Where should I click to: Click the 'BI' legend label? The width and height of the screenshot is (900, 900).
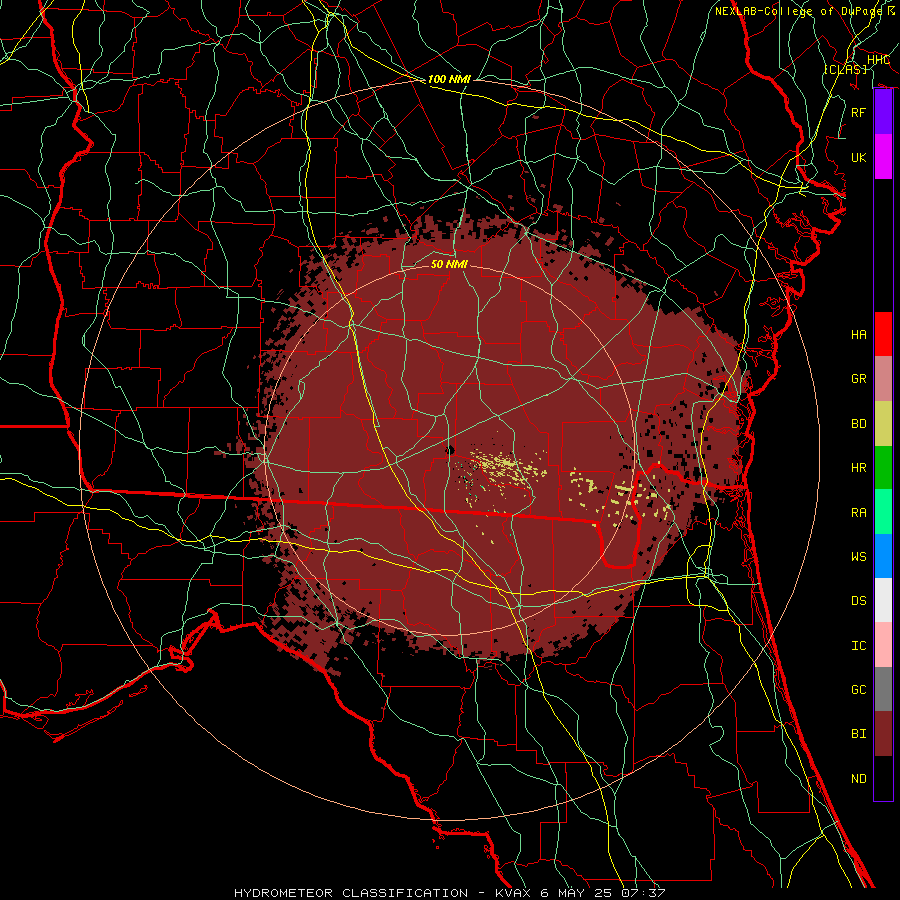859,734
